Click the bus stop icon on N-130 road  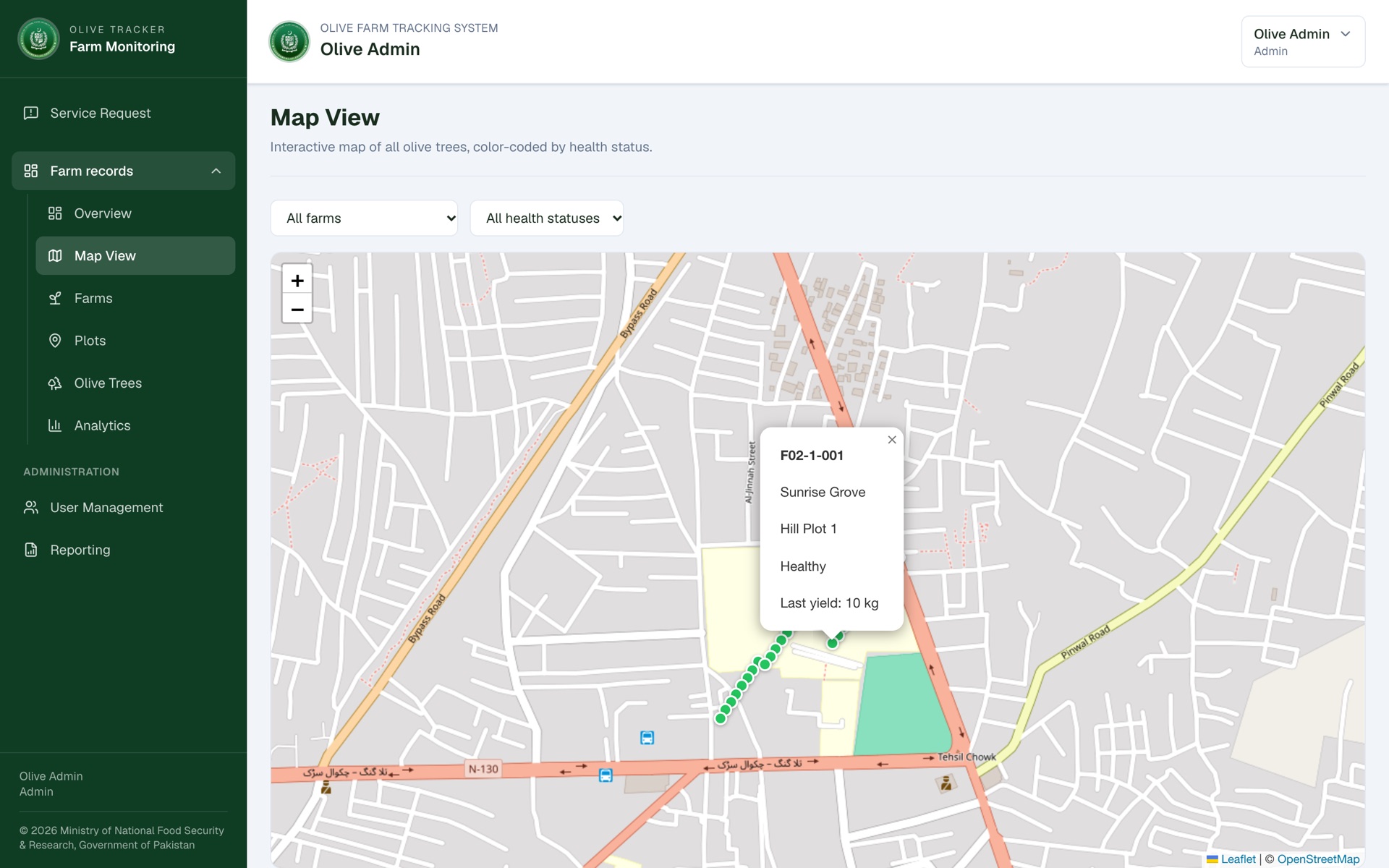pyautogui.click(x=606, y=775)
